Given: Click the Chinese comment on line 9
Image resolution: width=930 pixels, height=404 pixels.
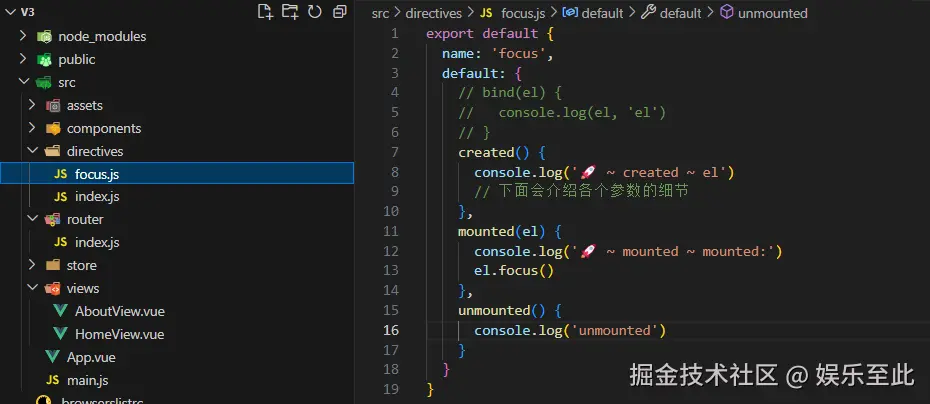Looking at the screenshot, I should pos(581,192).
